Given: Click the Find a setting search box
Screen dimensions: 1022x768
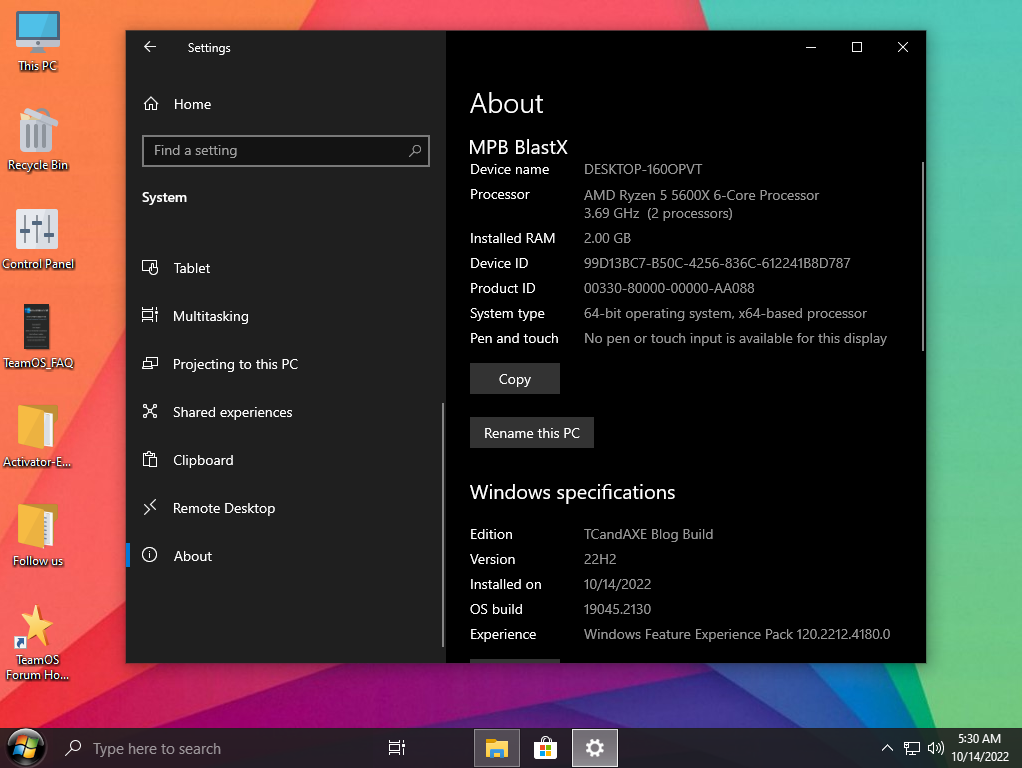Looking at the screenshot, I should tap(275, 151).
